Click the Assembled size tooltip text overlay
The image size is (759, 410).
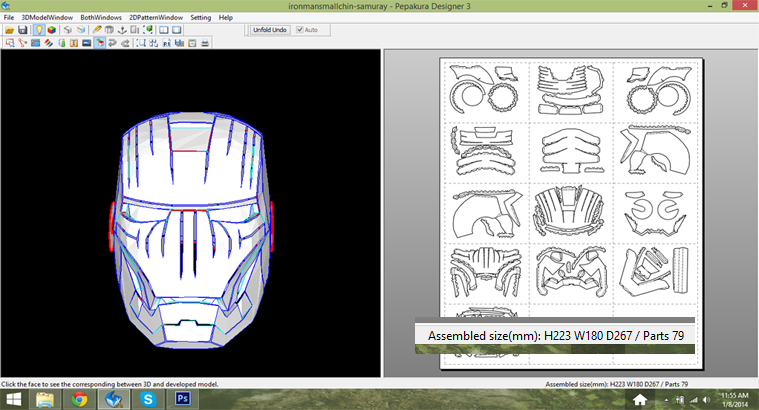tap(556, 335)
